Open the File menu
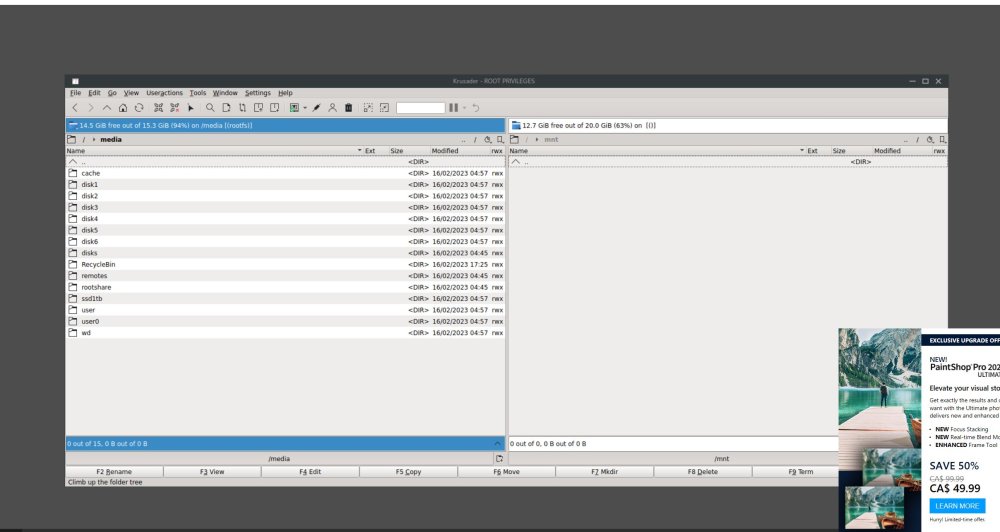 (x=75, y=92)
